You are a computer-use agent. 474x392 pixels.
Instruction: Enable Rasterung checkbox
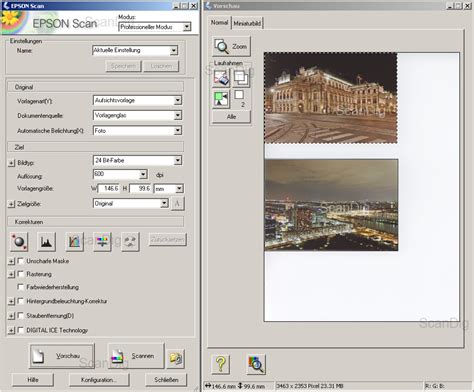(x=21, y=274)
